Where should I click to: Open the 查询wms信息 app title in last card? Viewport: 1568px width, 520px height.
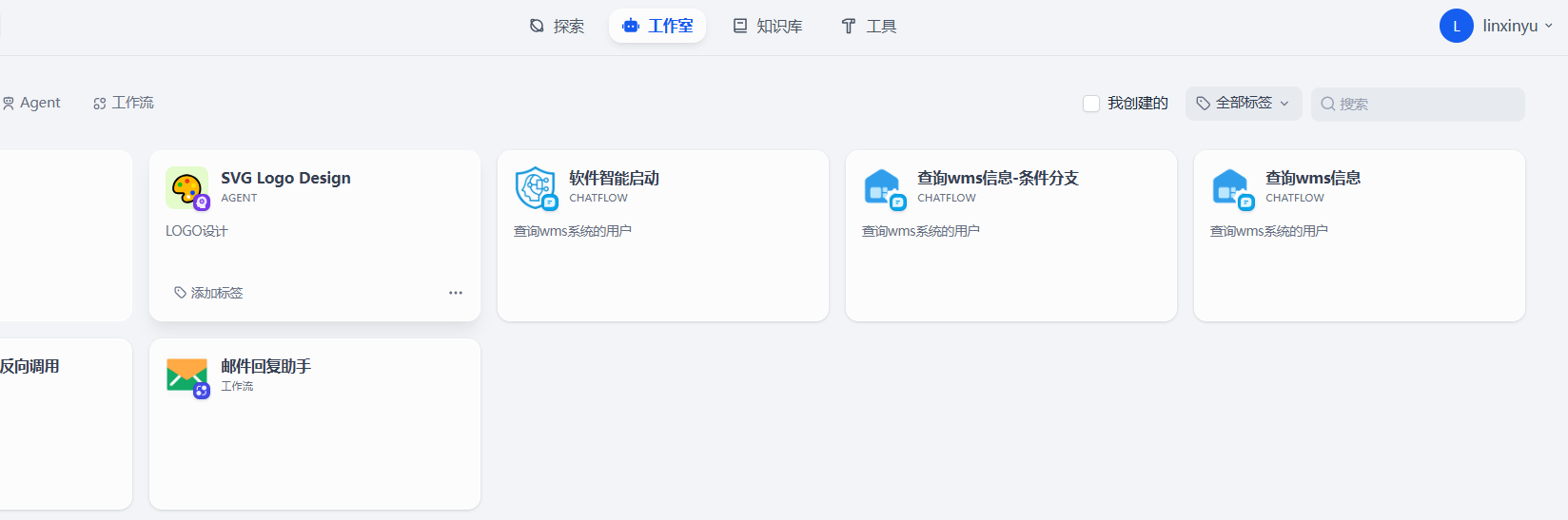pyautogui.click(x=1313, y=178)
